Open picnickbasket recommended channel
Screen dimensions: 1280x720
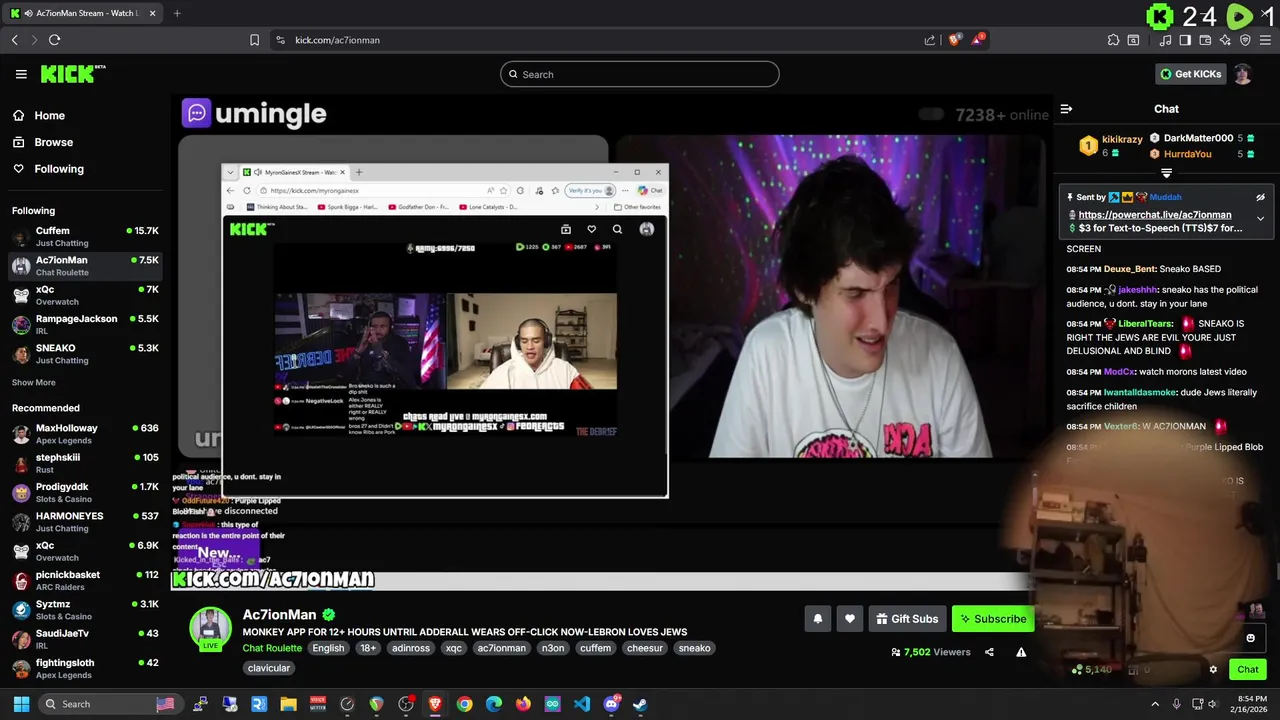coord(85,580)
